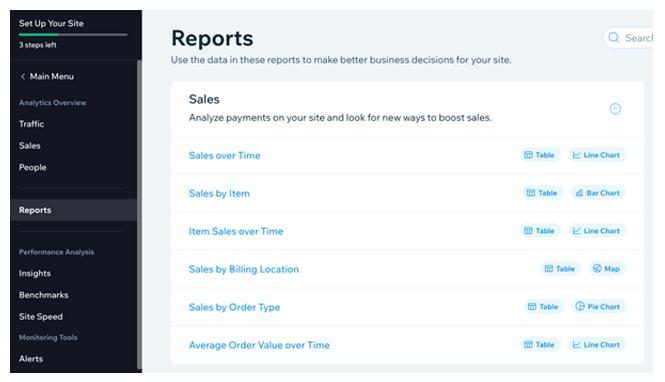This screenshot has height=382, width=665.
Task: Collapse the Sales reports section
Action: [615, 109]
